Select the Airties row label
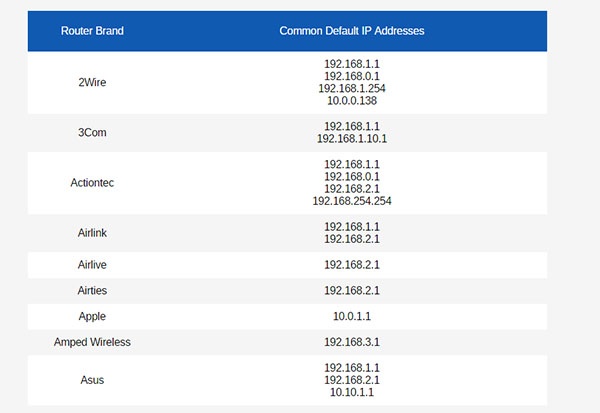 pyautogui.click(x=92, y=291)
